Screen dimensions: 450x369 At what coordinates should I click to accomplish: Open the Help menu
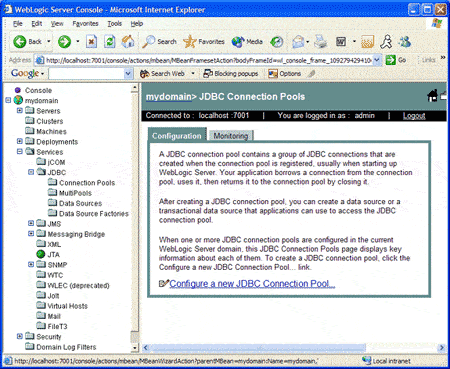(x=137, y=24)
